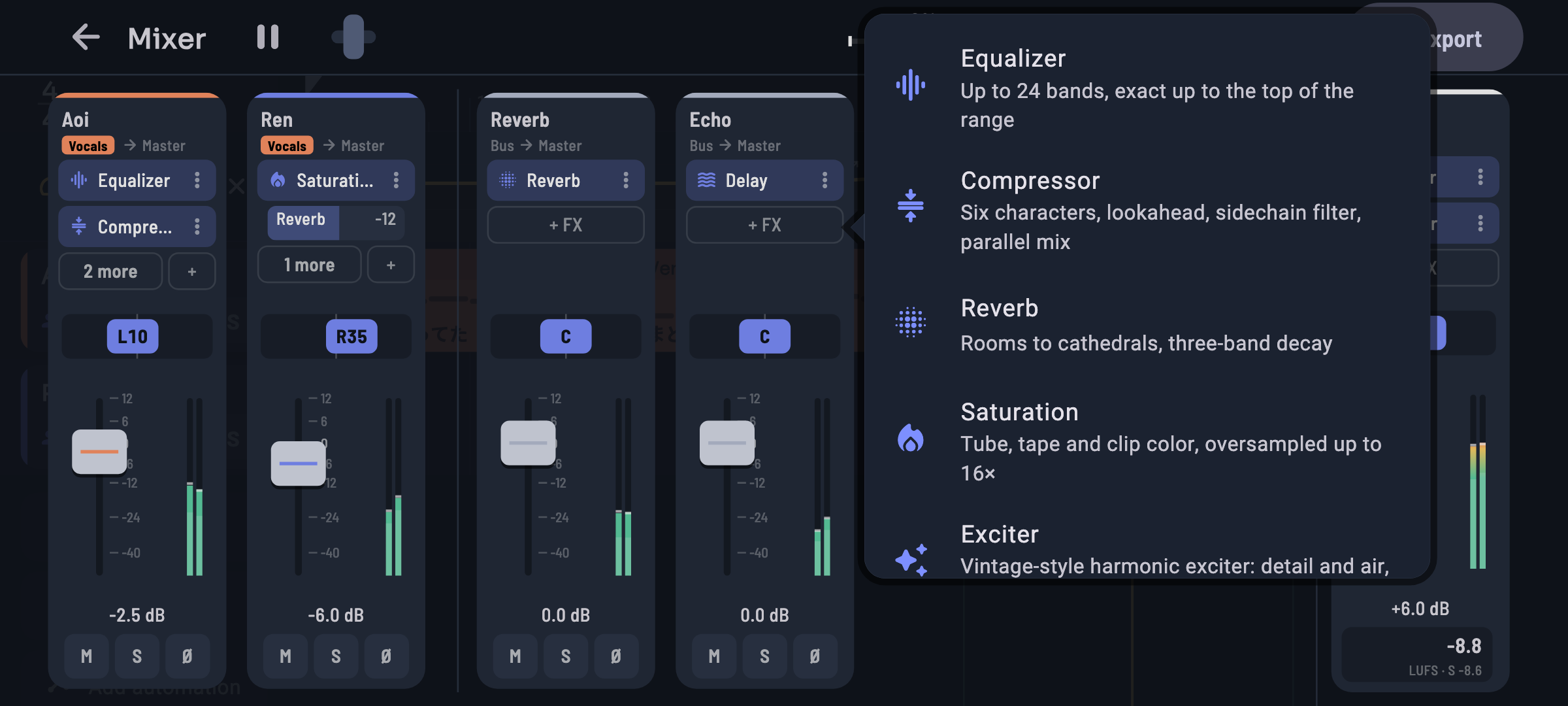Click '+ FX' on the Reverb bus

coord(566,225)
